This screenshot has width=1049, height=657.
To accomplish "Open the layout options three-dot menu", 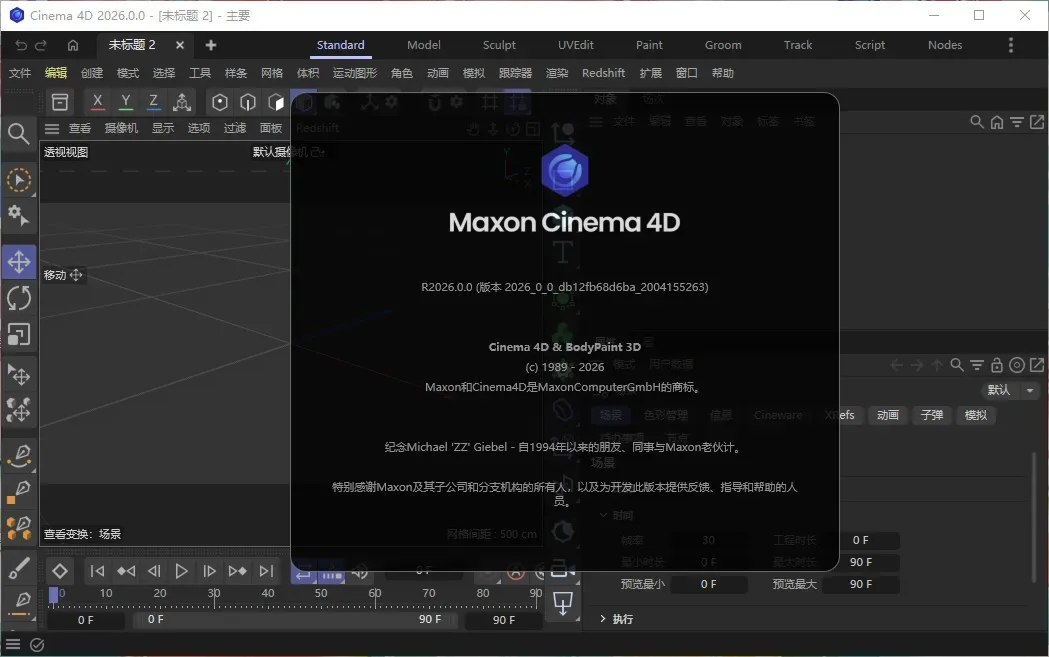I will pos(1010,45).
